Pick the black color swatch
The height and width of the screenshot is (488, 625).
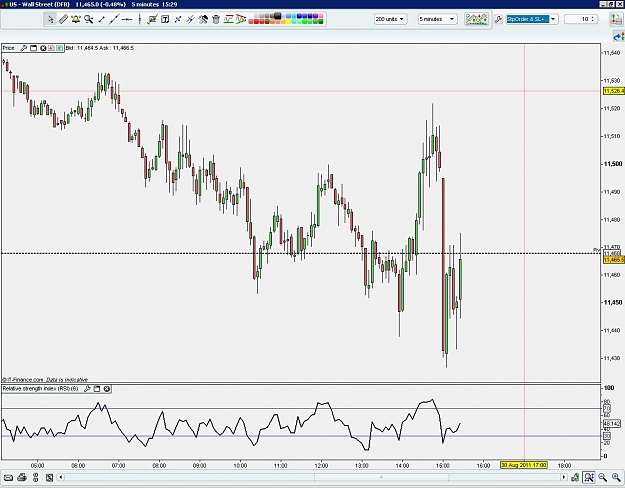278,16
